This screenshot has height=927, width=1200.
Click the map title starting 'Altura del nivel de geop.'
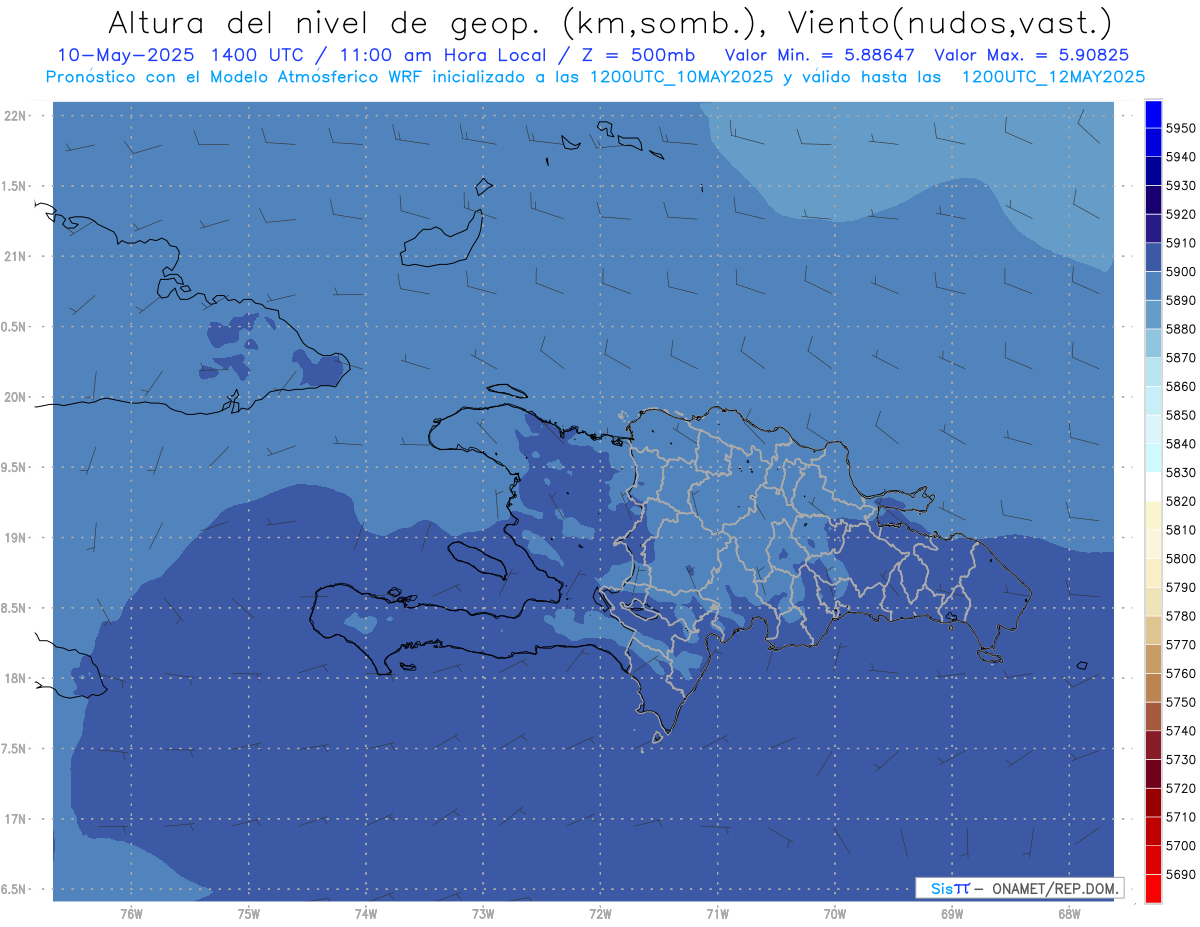pyautogui.click(x=609, y=22)
